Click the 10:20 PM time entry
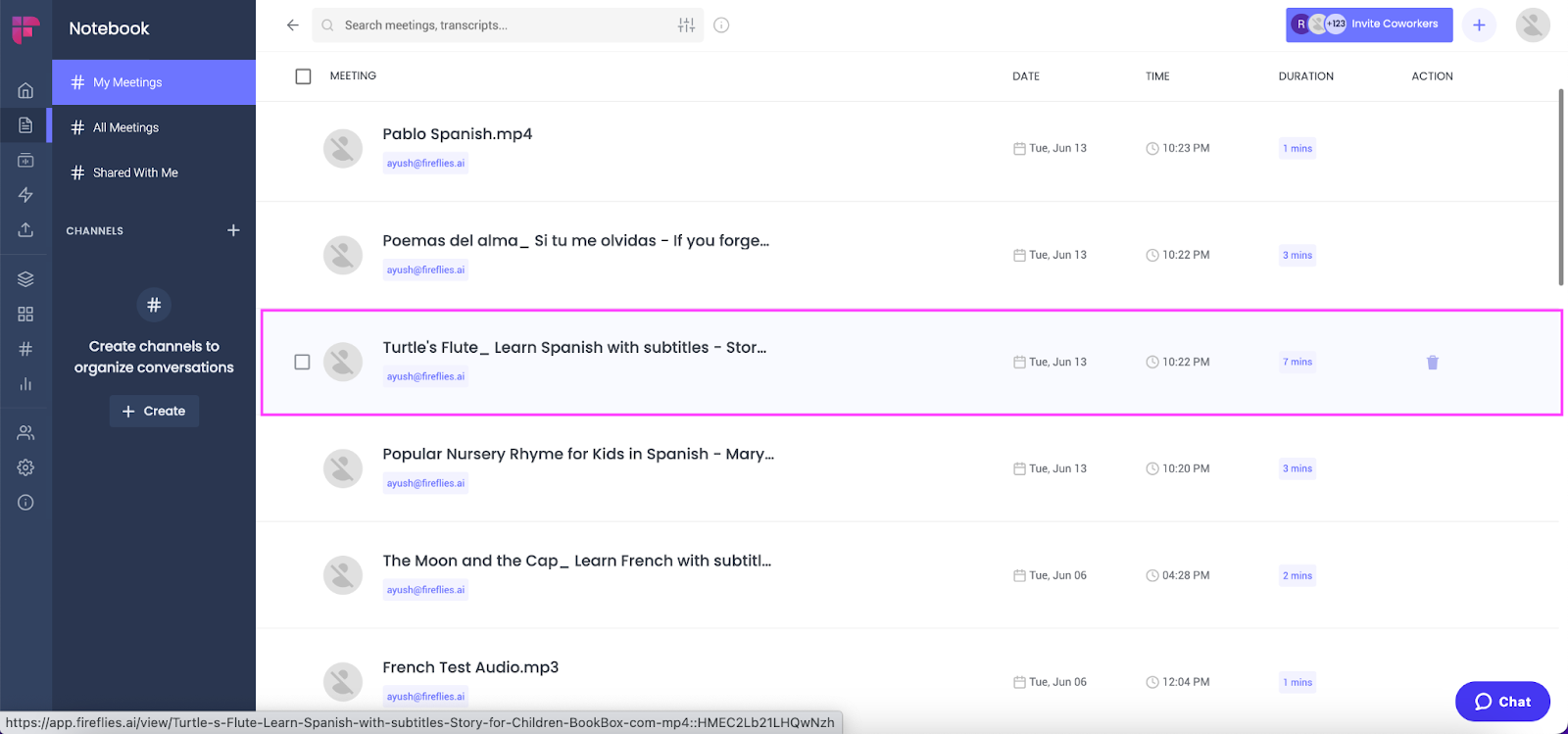The image size is (1568, 734). click(1178, 469)
